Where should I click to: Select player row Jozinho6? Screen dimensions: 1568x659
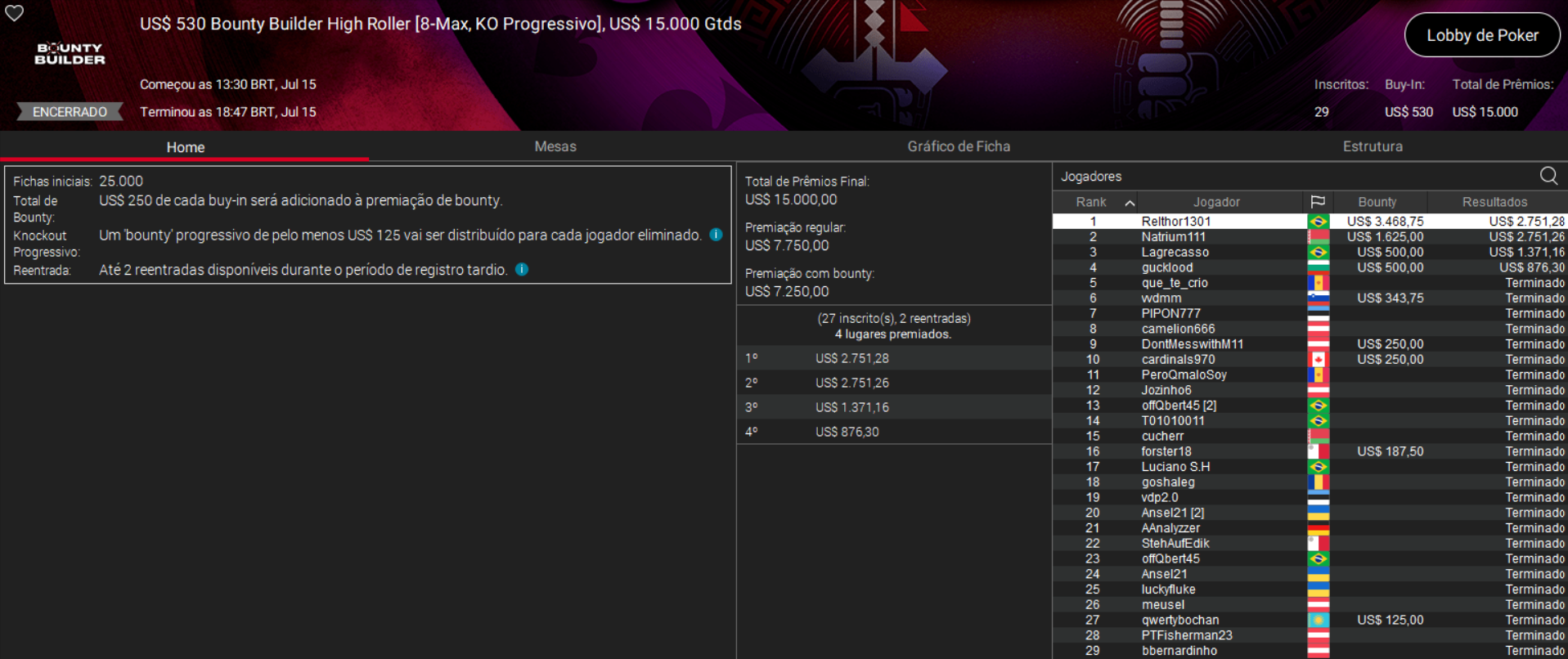coord(1310,390)
